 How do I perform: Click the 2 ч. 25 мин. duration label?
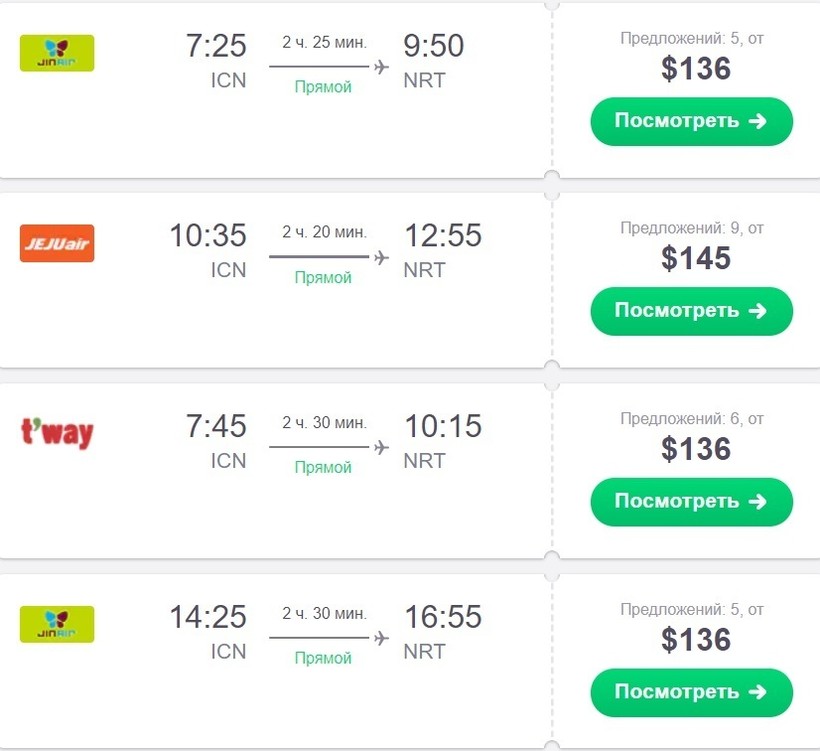pos(324,42)
